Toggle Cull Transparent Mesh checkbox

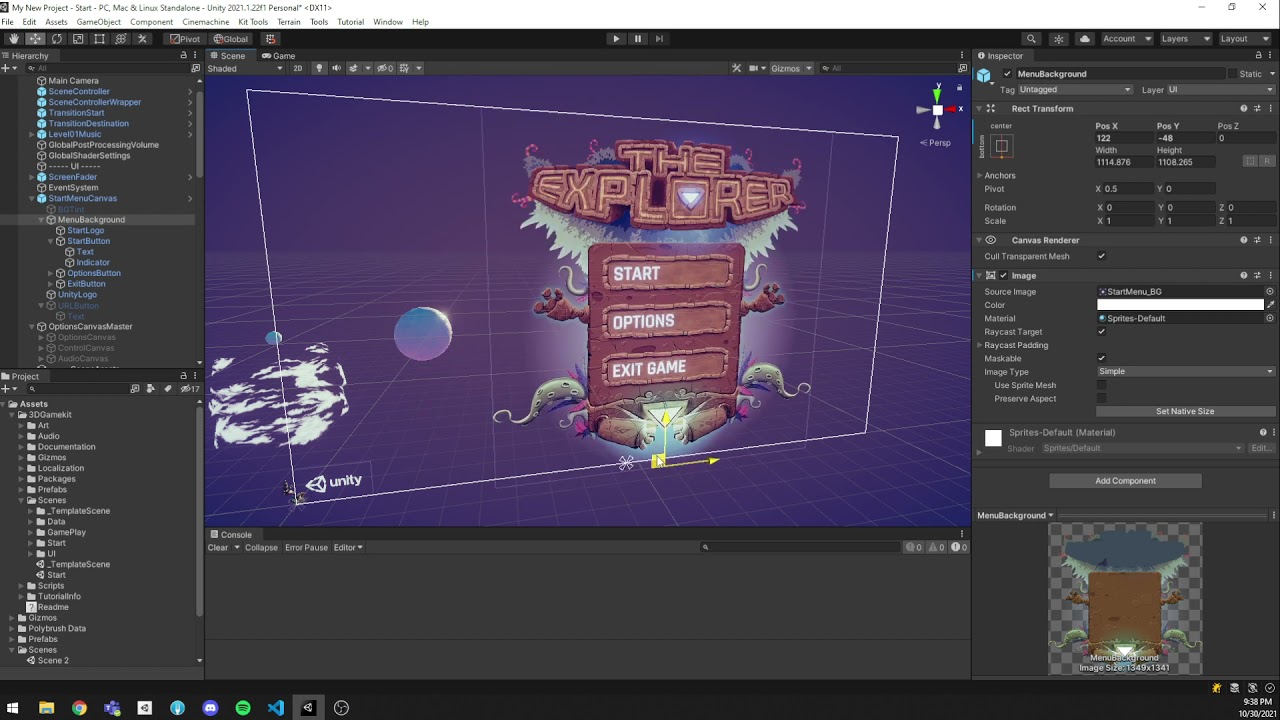[1101, 256]
